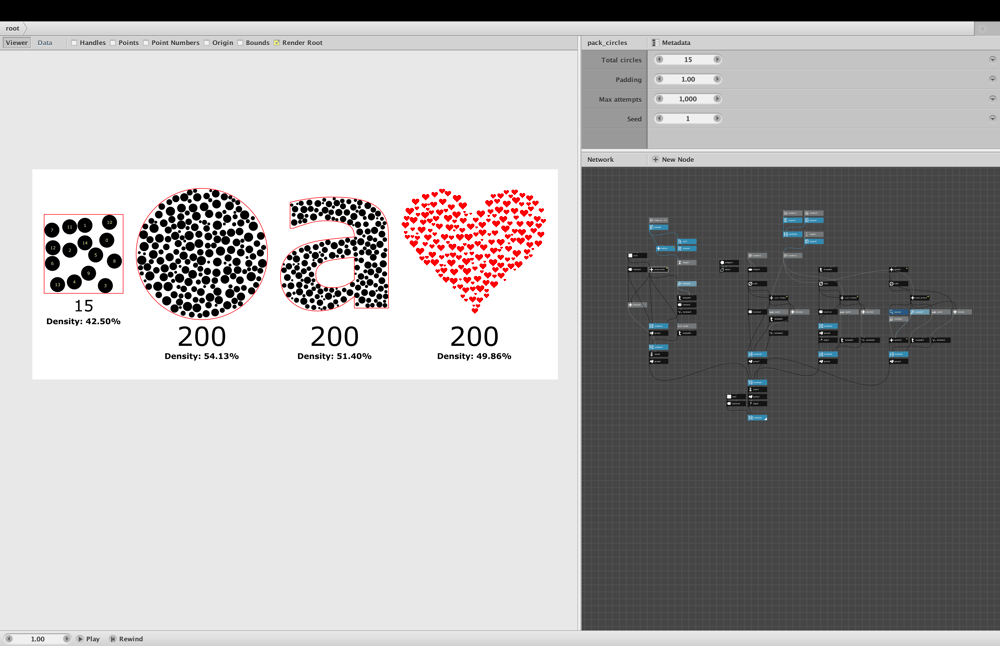Click the circle-packed round shape in viewer
1000x646 pixels.
(x=202, y=253)
